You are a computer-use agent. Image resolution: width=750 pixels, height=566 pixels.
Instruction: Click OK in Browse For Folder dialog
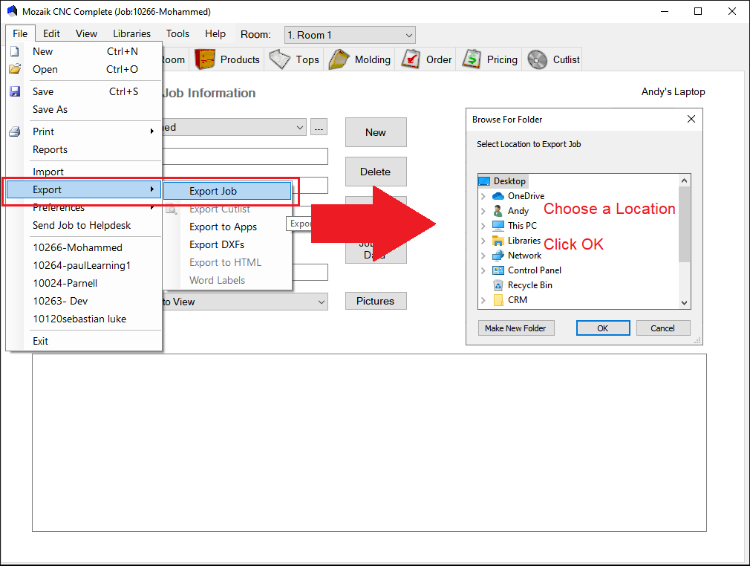[x=603, y=328]
